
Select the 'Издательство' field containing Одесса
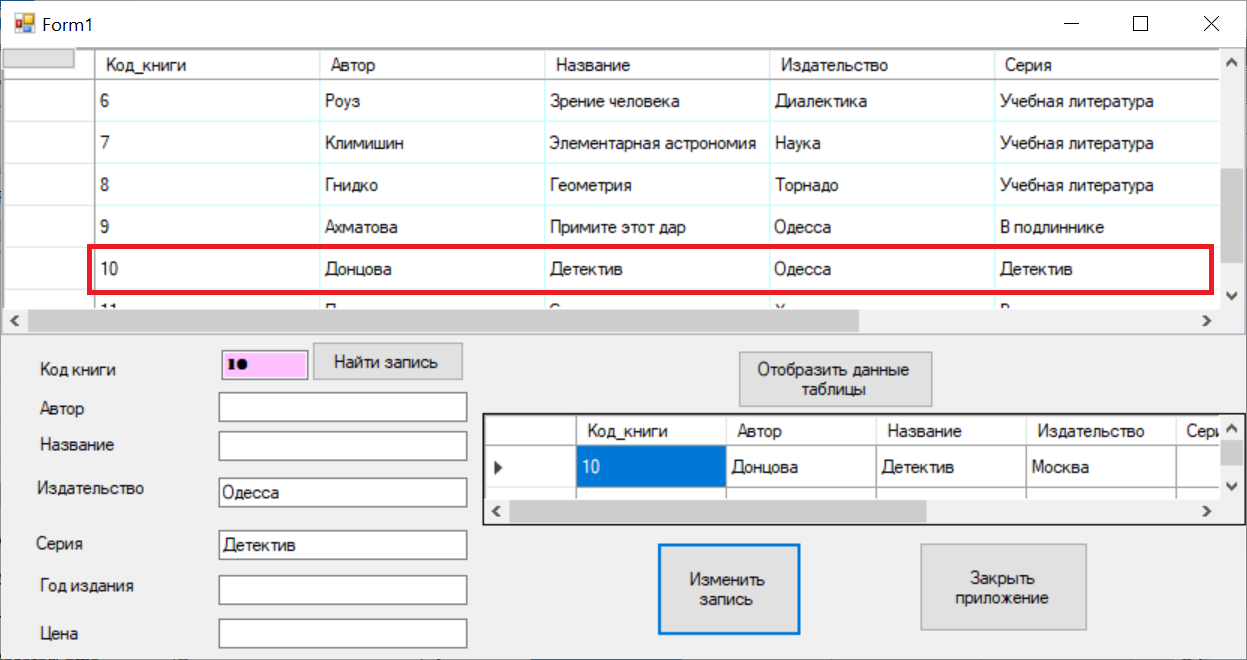(342, 493)
